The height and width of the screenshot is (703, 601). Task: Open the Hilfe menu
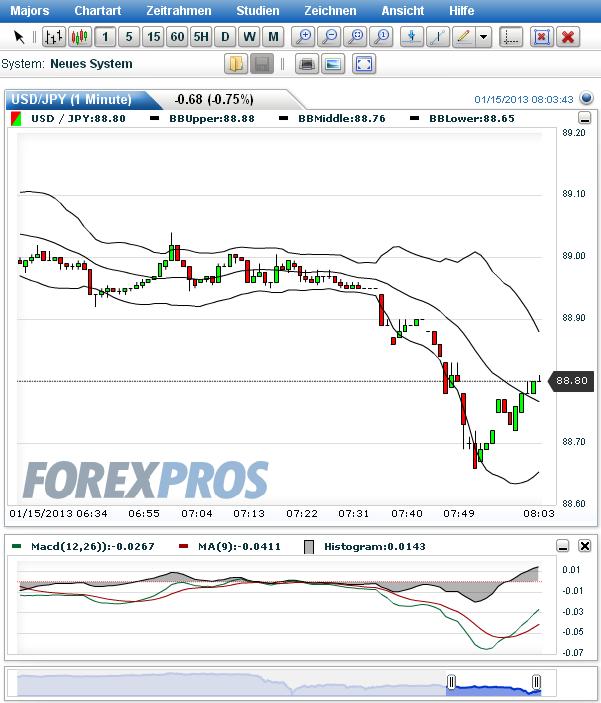click(x=462, y=10)
